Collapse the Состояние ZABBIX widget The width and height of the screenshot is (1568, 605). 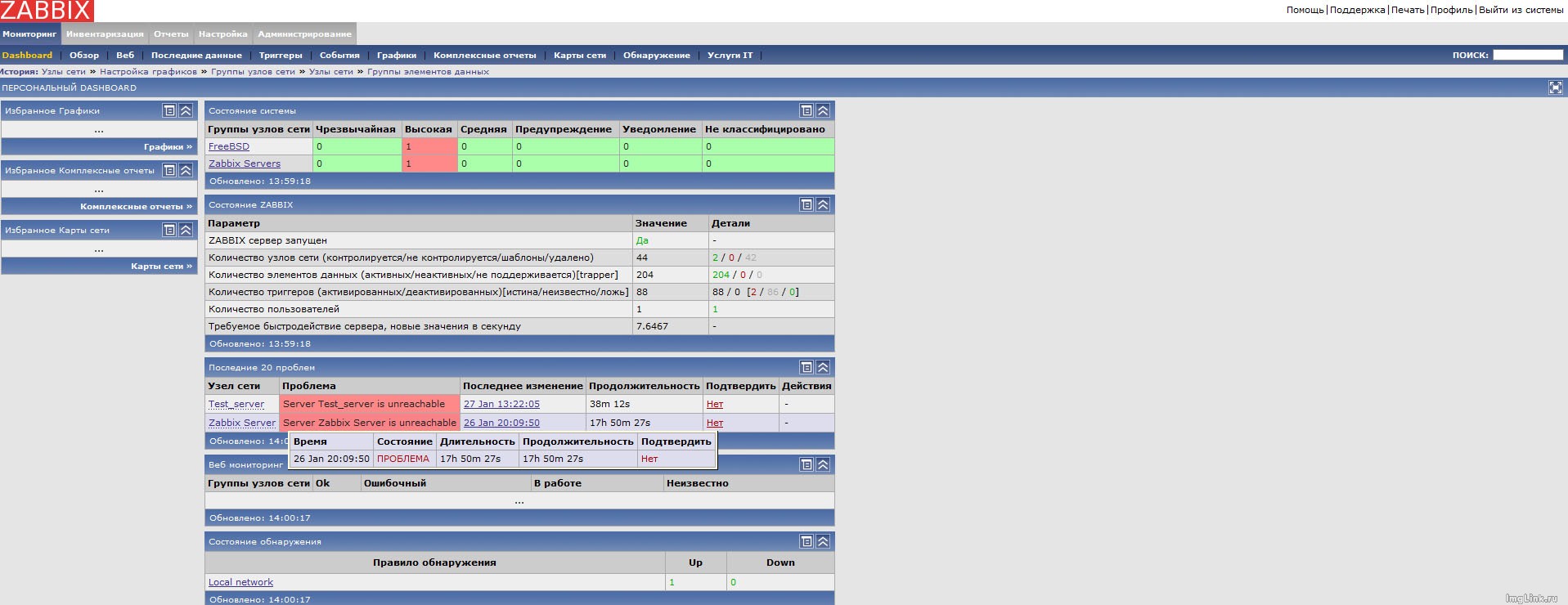pyautogui.click(x=823, y=204)
